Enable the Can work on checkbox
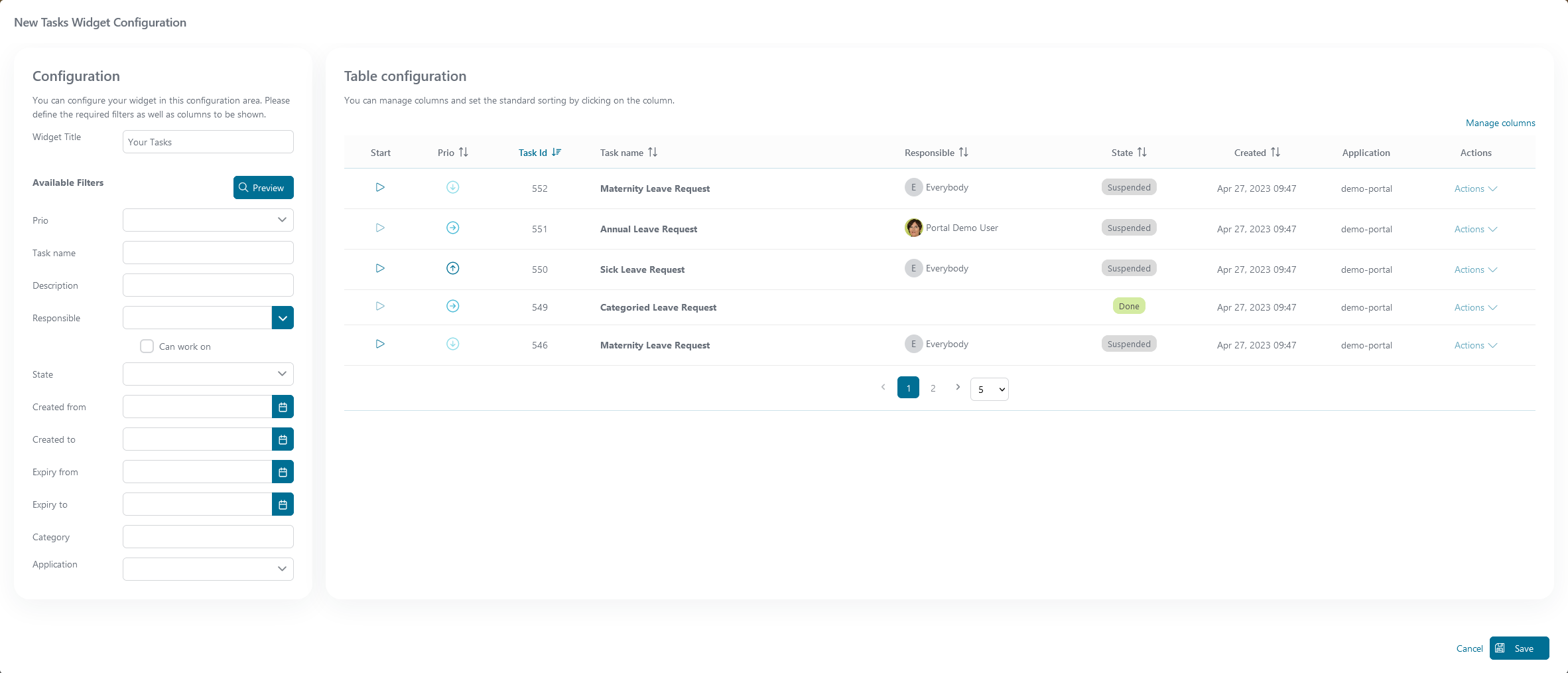Image resolution: width=1568 pixels, height=673 pixels. tap(147, 346)
